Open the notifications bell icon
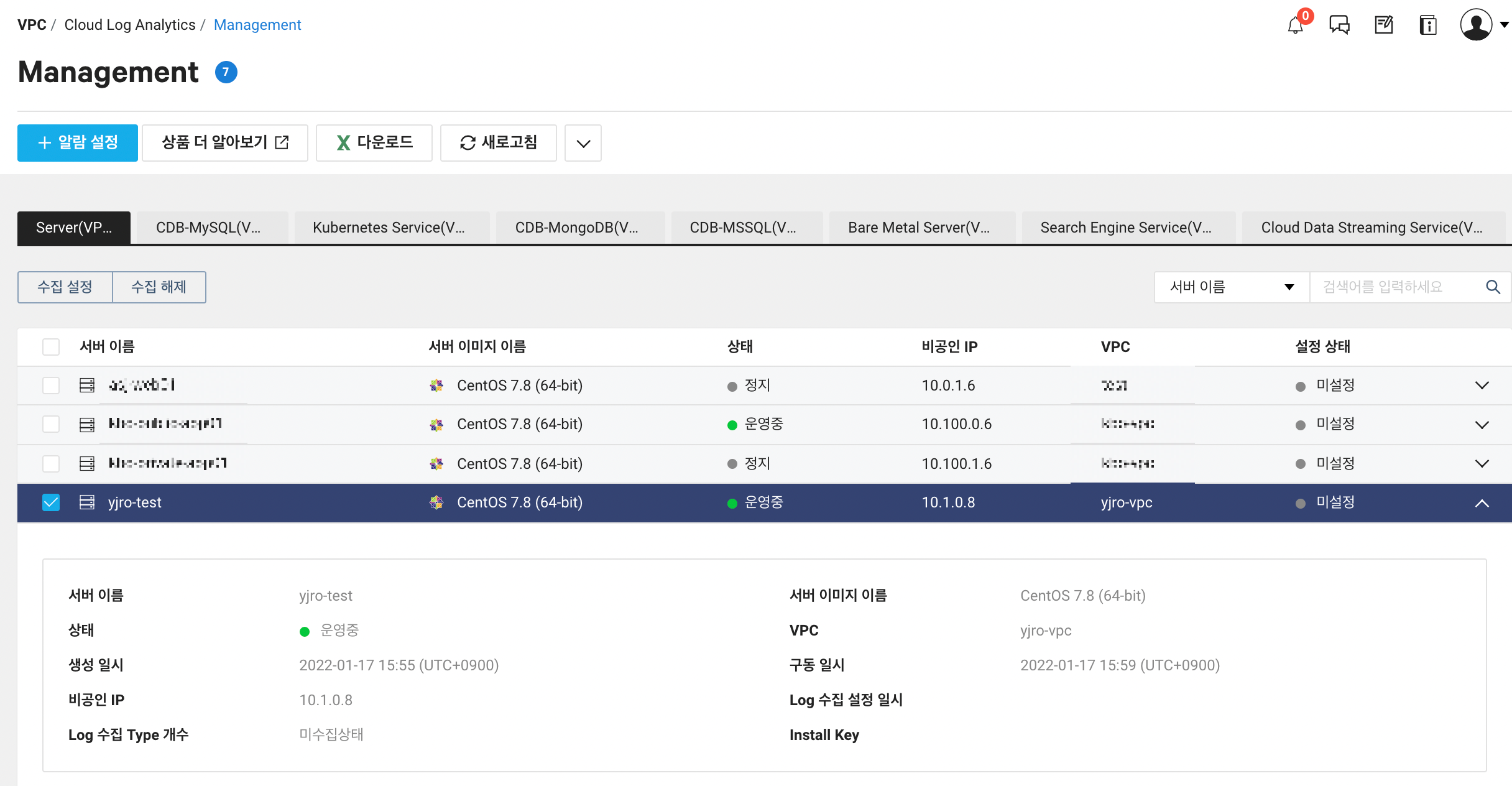Screen dimensions: 1512x786 click(x=1296, y=25)
